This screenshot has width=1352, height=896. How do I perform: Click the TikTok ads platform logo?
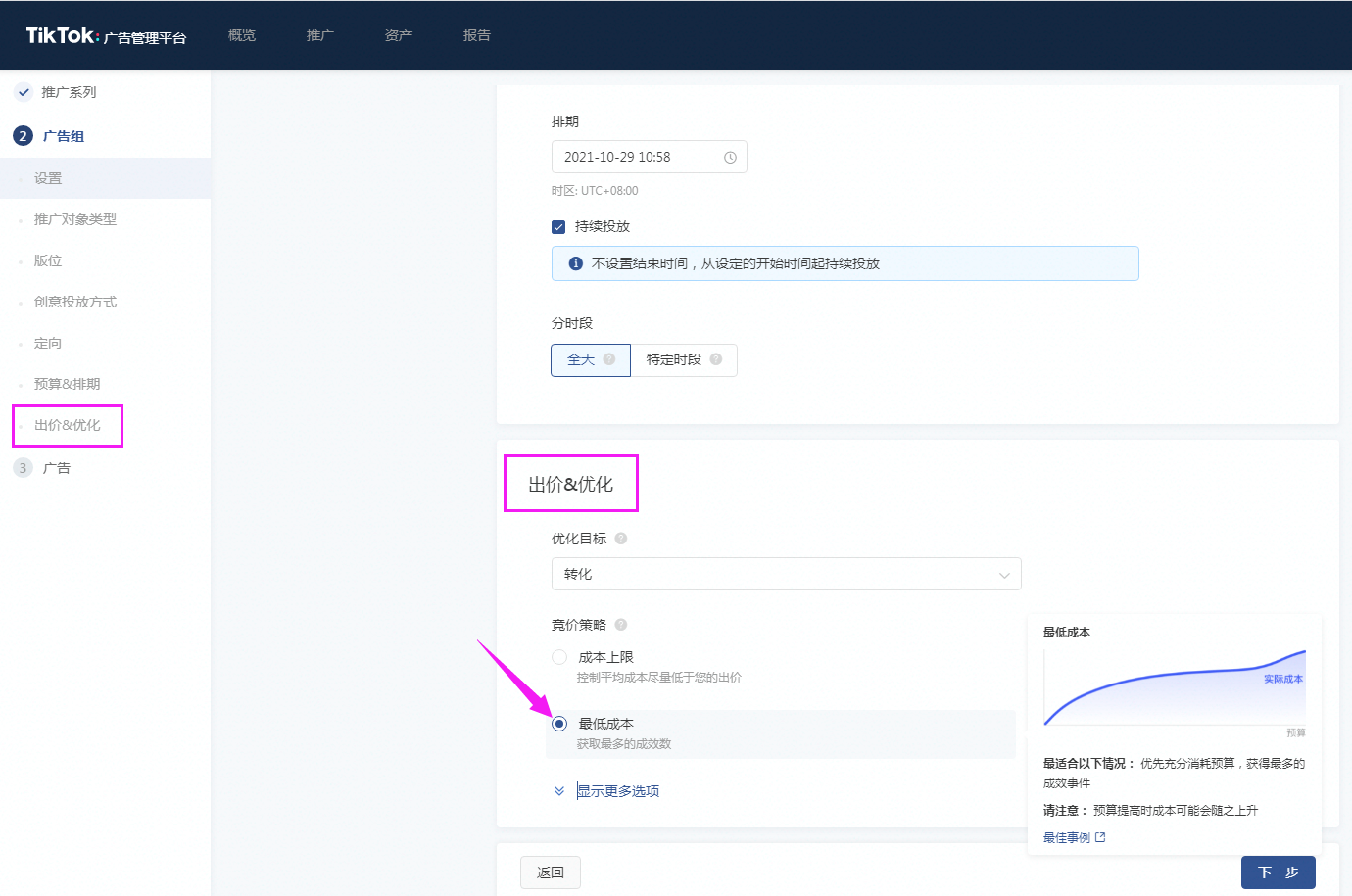point(106,36)
